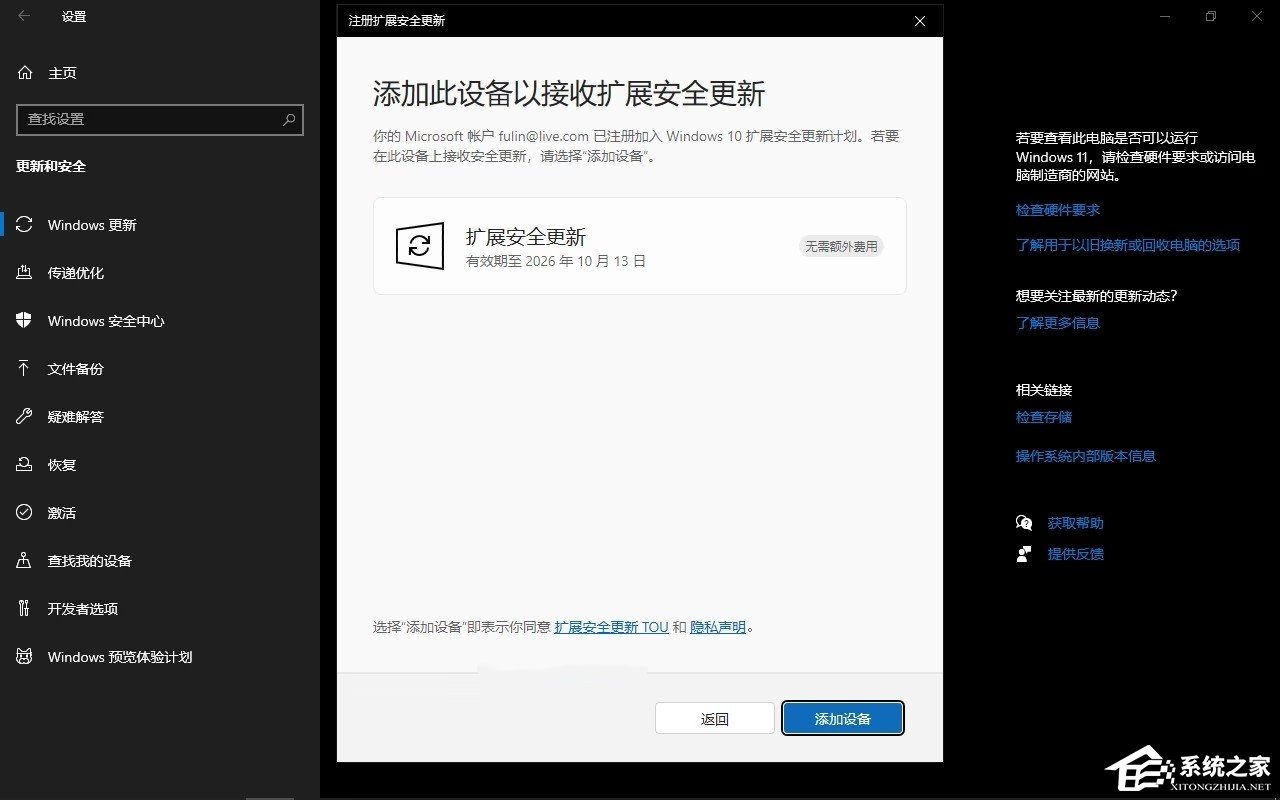Click the 文件备份 icon
This screenshot has height=800, width=1280.
click(x=24, y=368)
